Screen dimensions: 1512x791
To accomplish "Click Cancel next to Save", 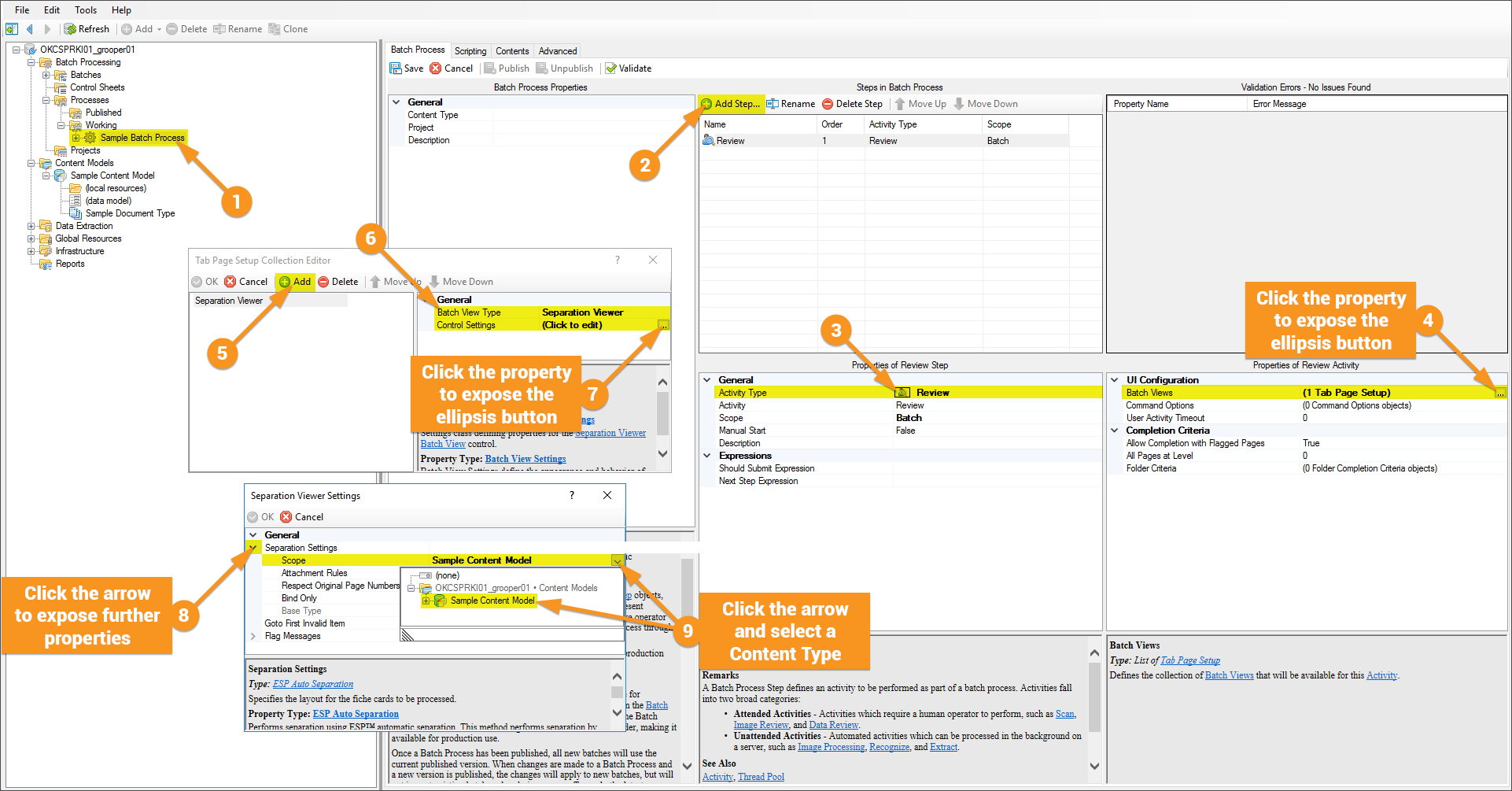I will [452, 68].
